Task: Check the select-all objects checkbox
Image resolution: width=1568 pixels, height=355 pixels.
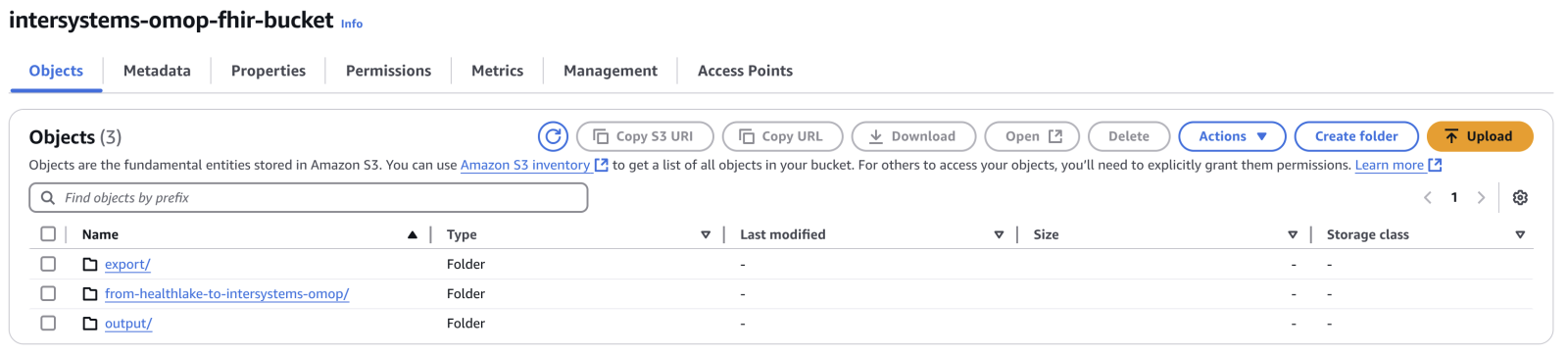Action: coord(48,233)
